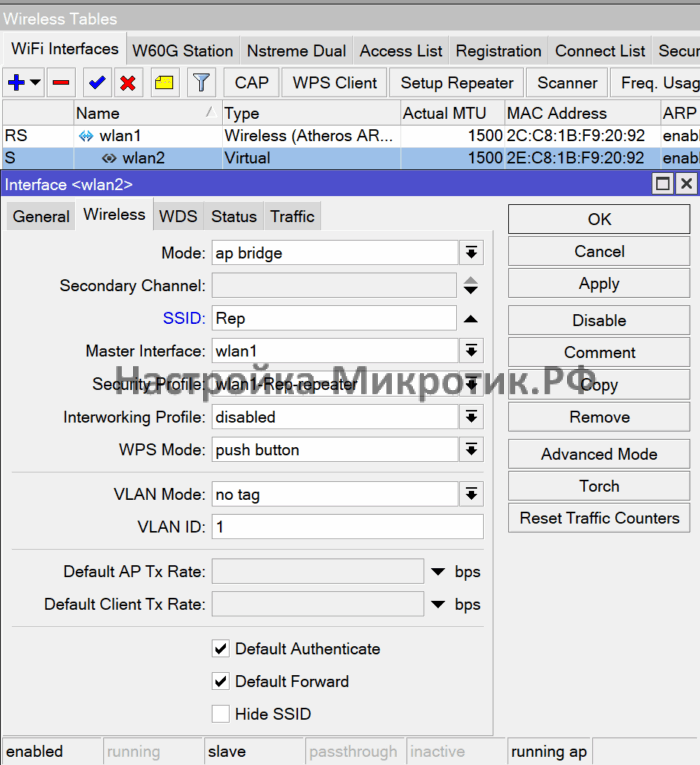Image resolution: width=700 pixels, height=765 pixels.
Task: Expand Default Client Tx Rate arrow
Action: click(438, 604)
